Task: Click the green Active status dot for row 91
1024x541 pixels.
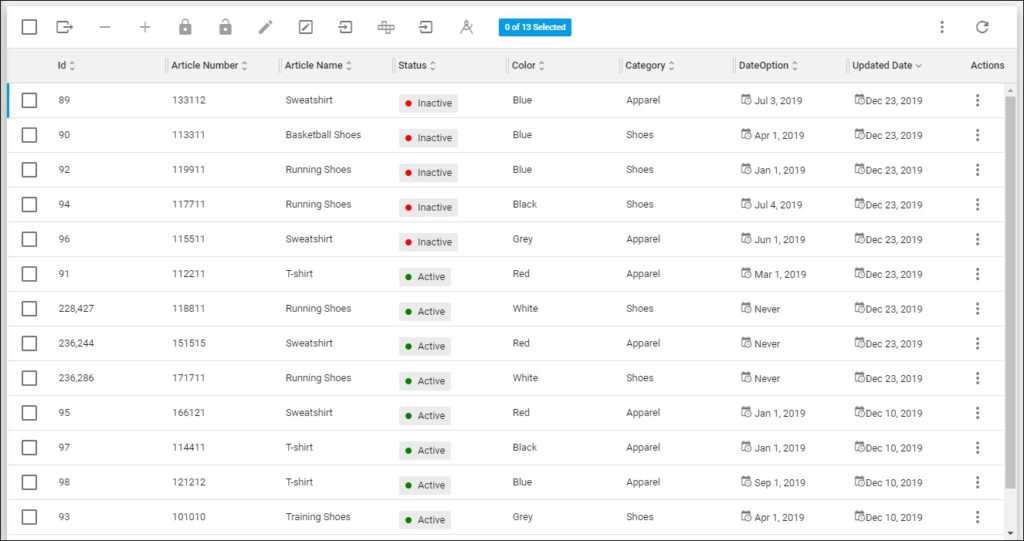Action: pos(408,277)
